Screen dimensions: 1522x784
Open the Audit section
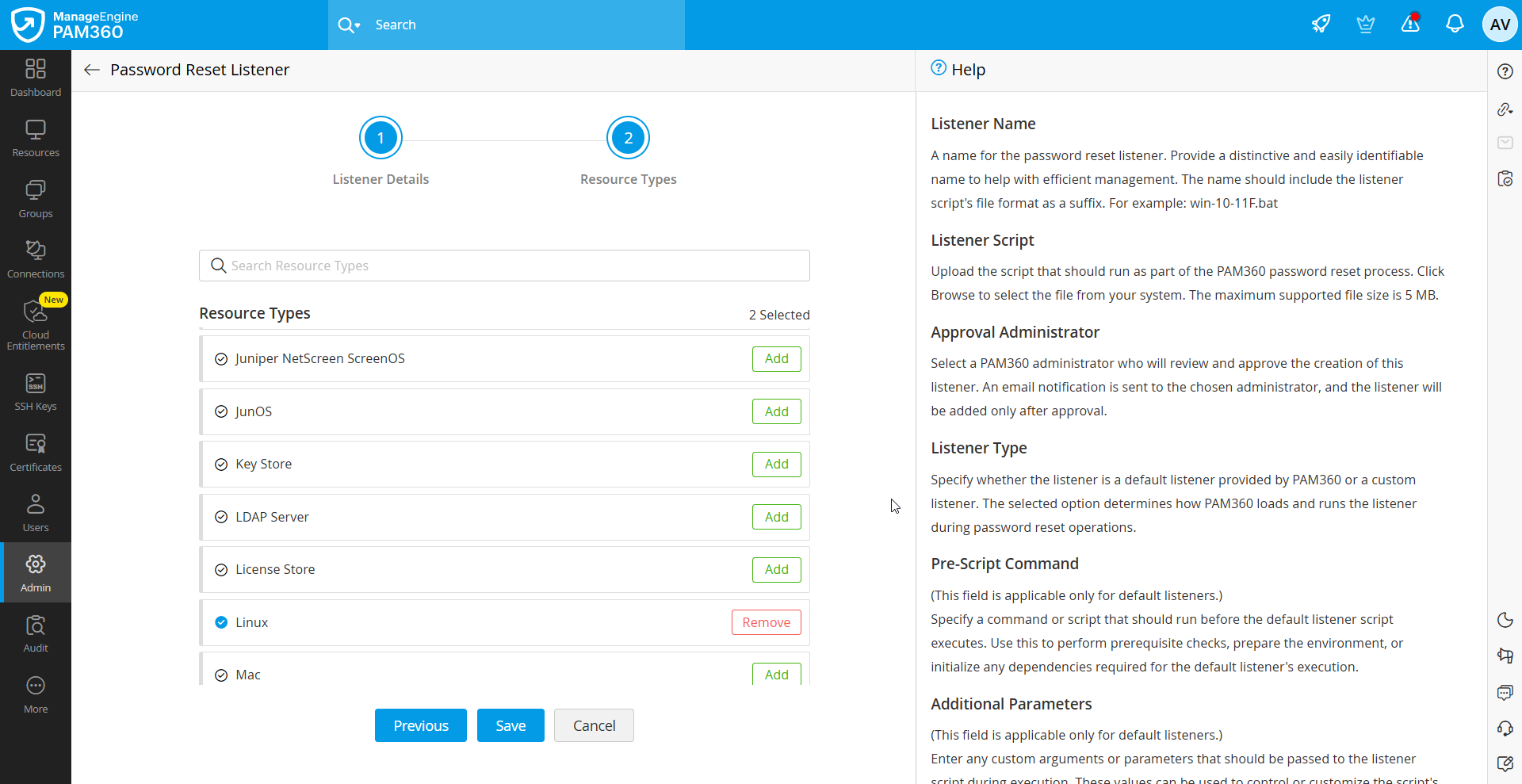[x=36, y=634]
